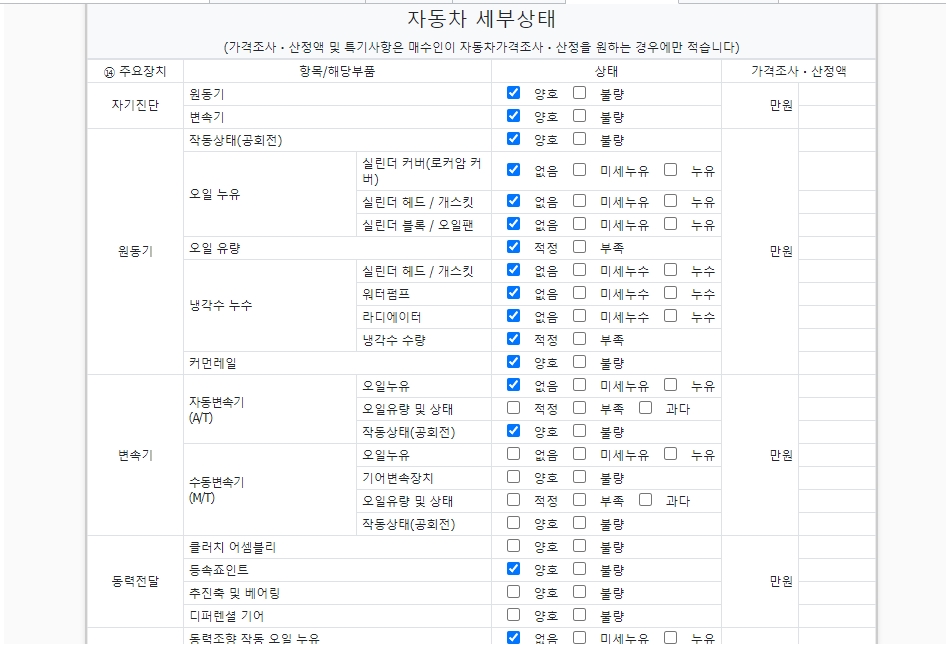
Task: Check 양호 for 기어변속장치
Action: (x=513, y=477)
